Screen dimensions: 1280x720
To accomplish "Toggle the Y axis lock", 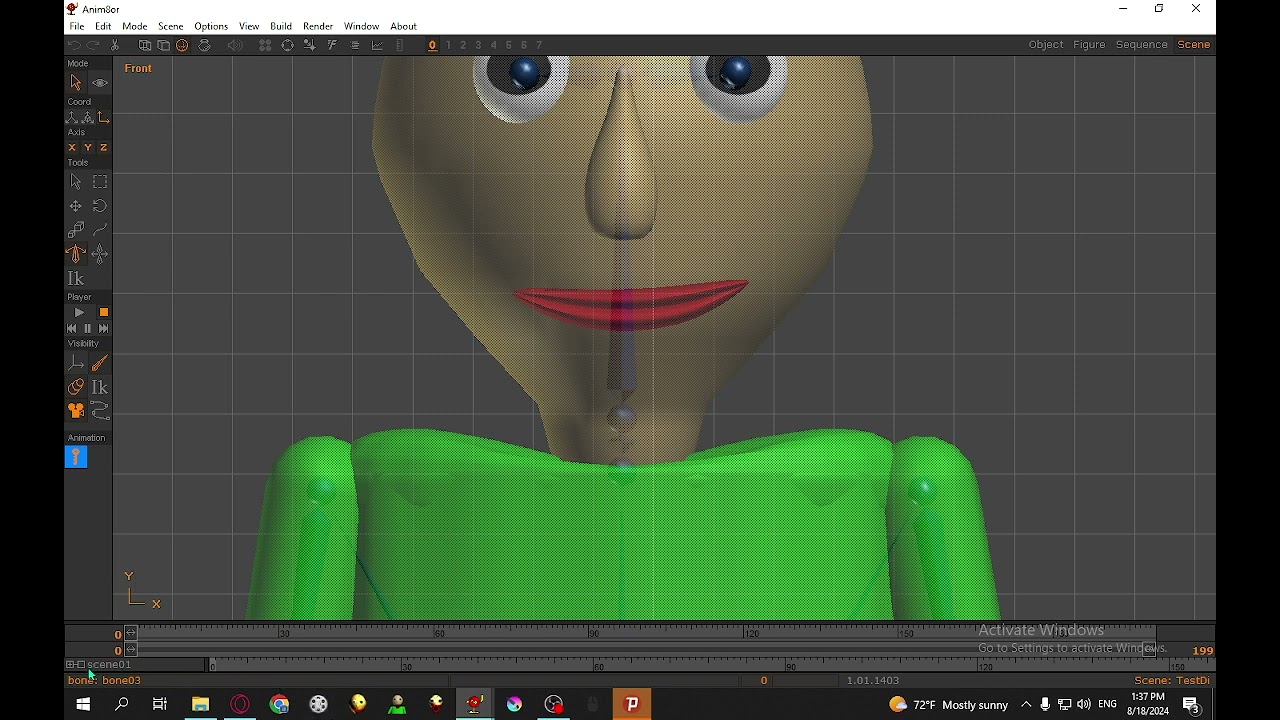I will click(88, 147).
